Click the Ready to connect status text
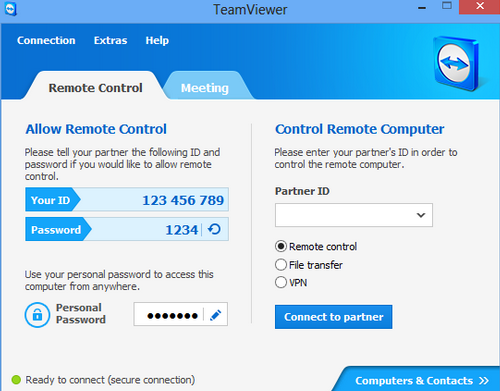 tap(110, 380)
